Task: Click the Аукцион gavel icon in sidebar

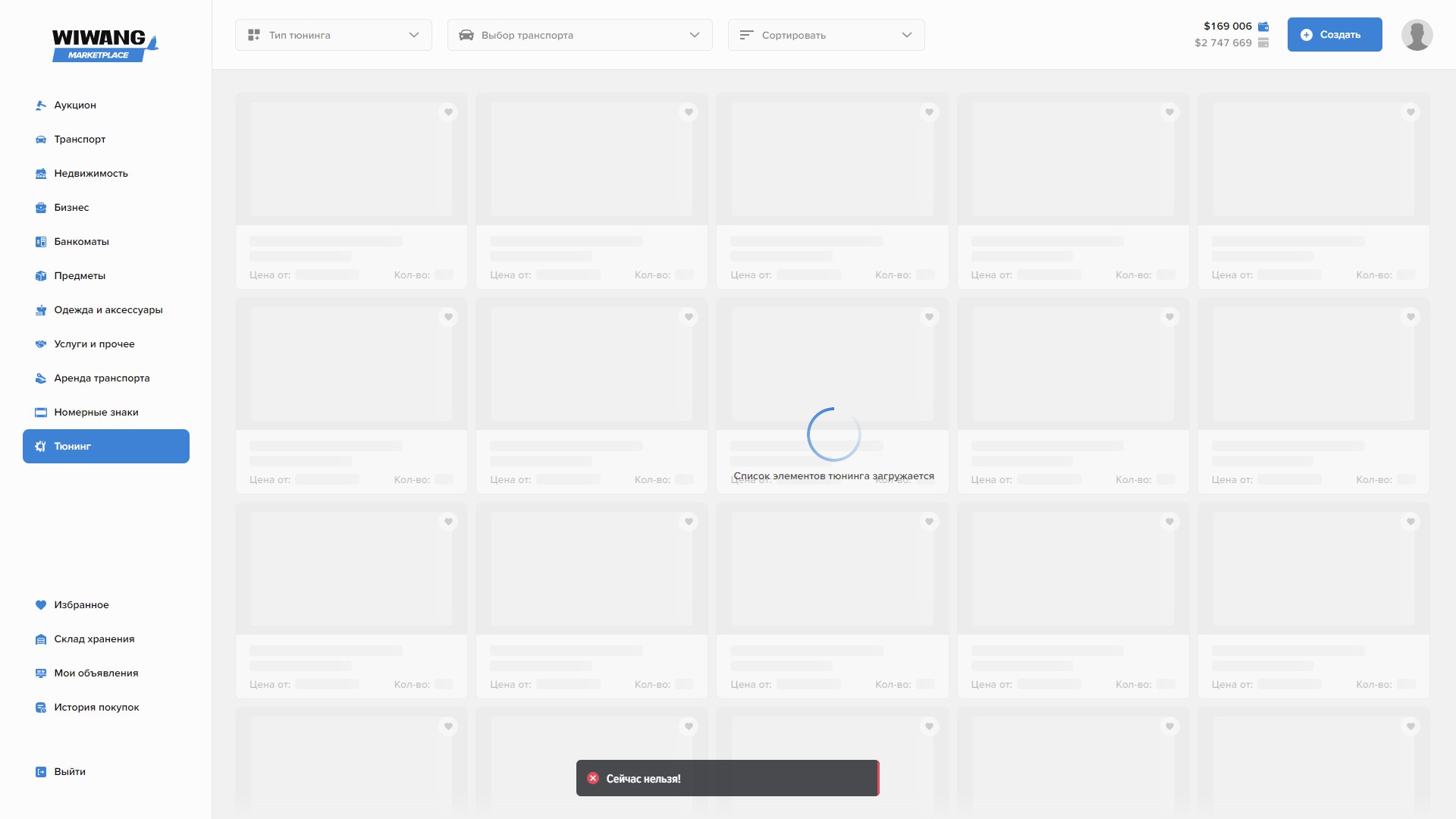Action: [41, 105]
